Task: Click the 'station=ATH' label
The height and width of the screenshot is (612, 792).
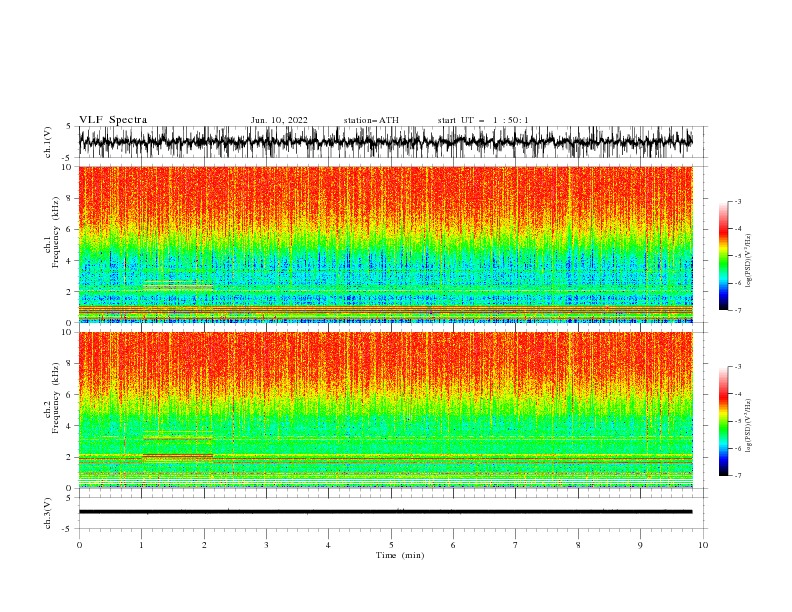Action: coord(371,120)
